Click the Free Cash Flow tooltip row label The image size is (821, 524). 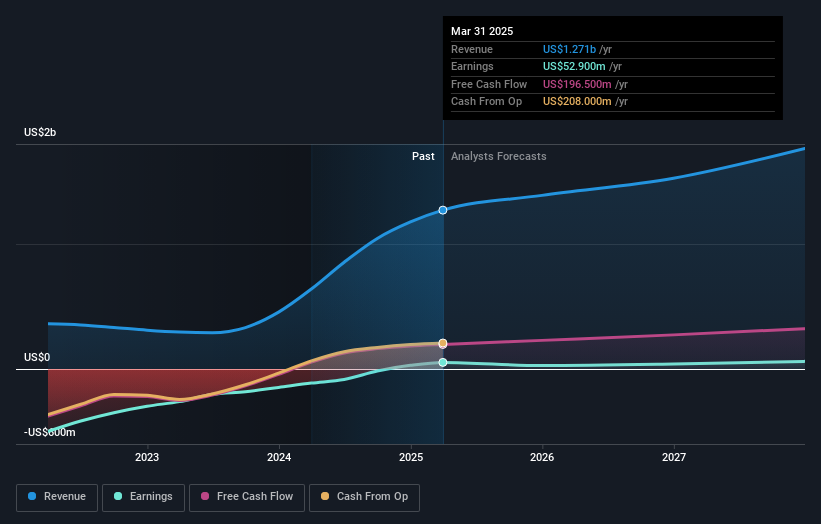coord(489,84)
